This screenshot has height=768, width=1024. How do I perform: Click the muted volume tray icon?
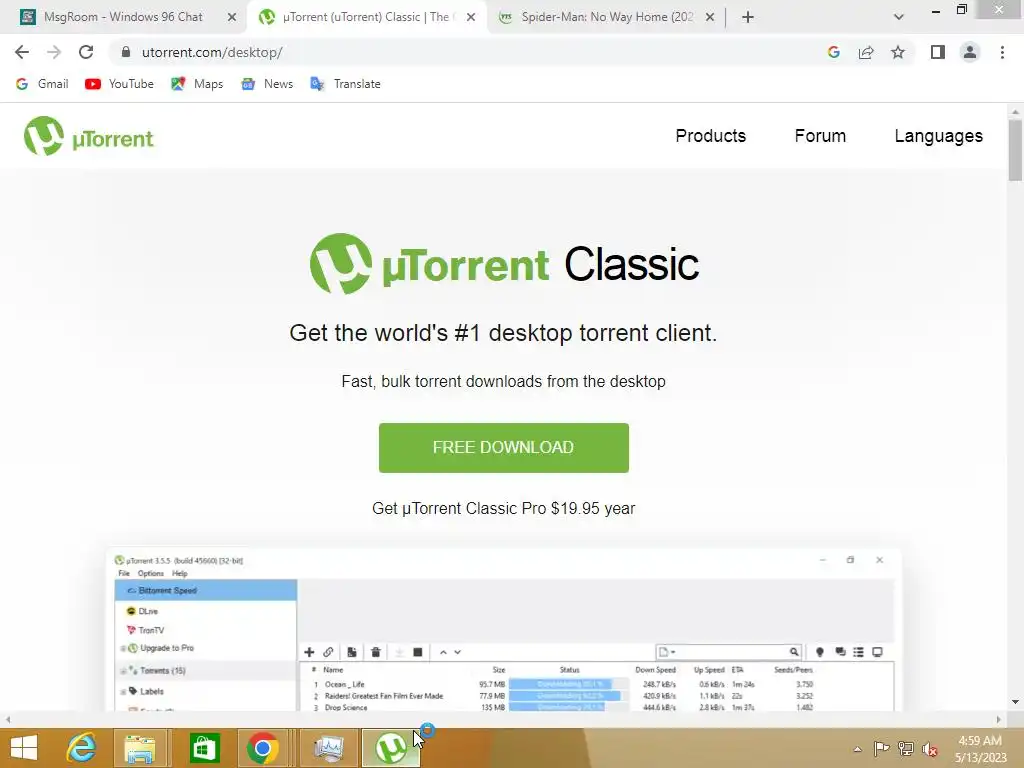929,749
